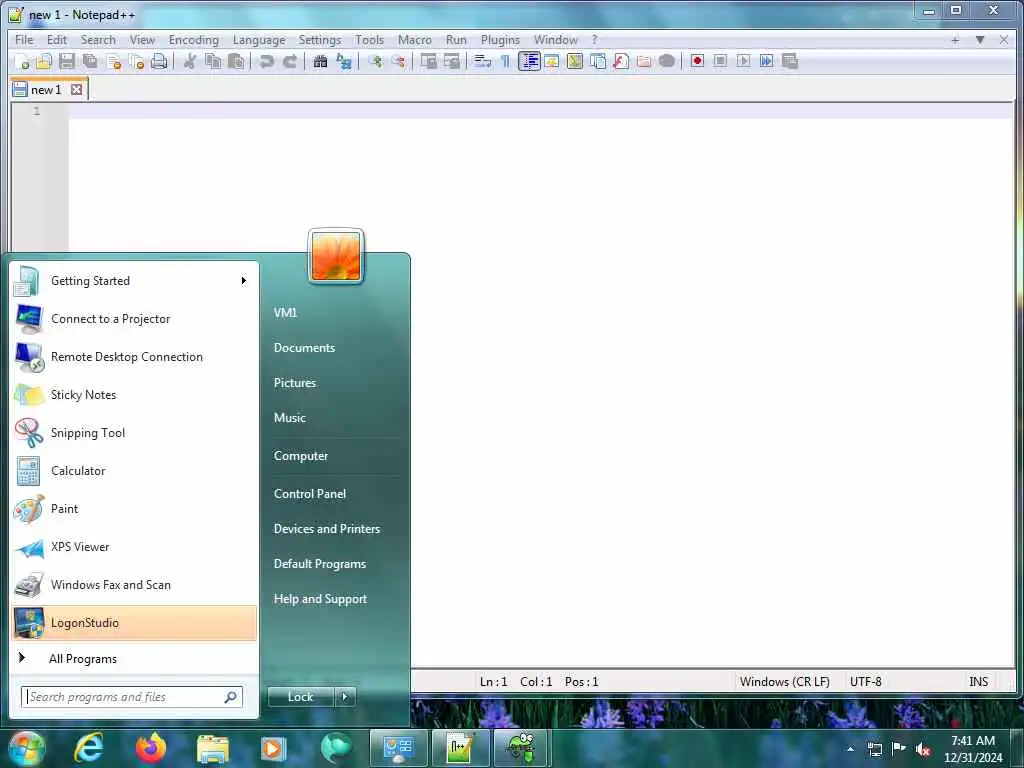Screen dimensions: 1024x768
Task: Click the user account flower picture
Action: click(x=336, y=257)
